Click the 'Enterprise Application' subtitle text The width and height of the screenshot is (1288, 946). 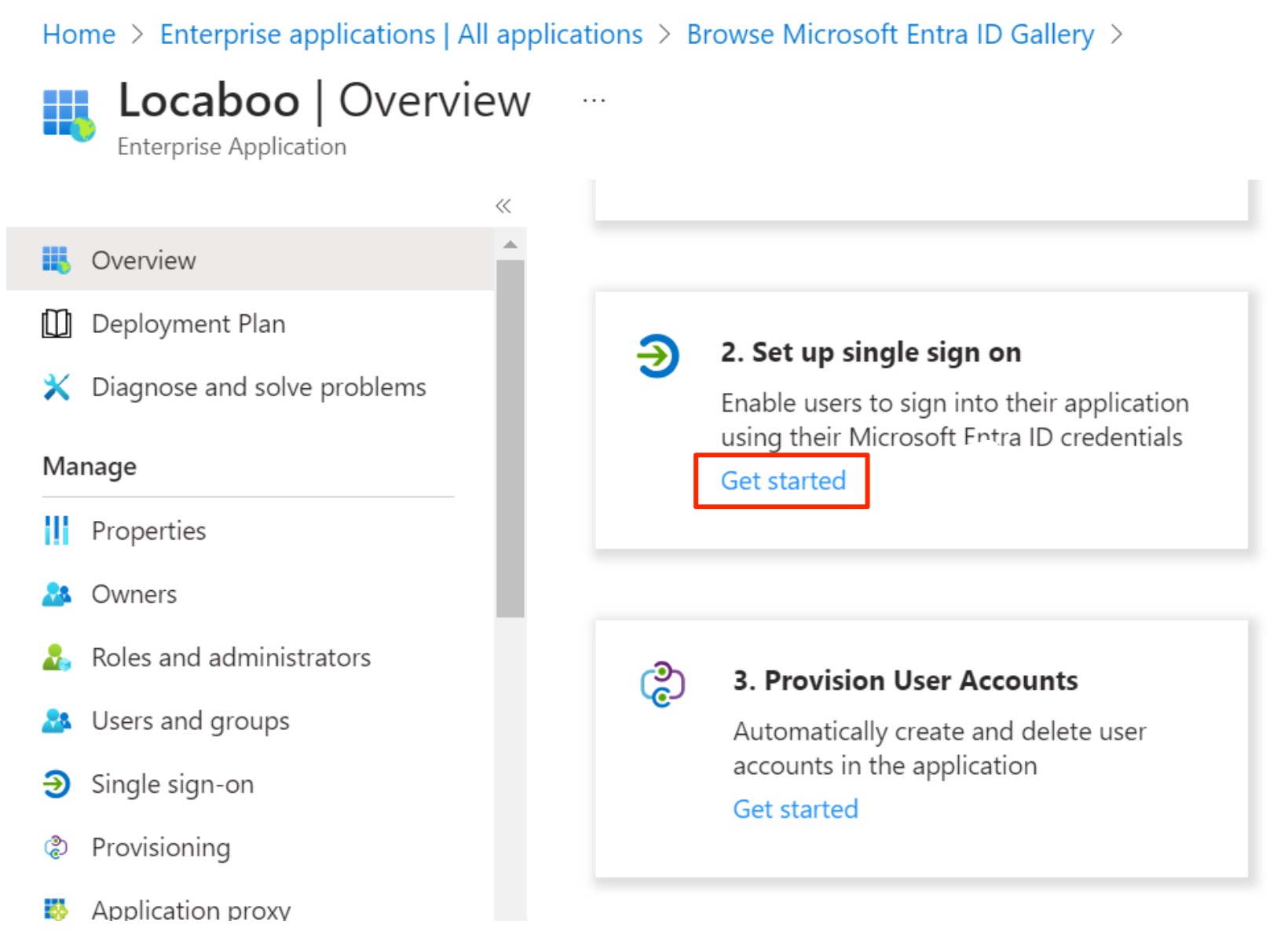click(x=232, y=147)
